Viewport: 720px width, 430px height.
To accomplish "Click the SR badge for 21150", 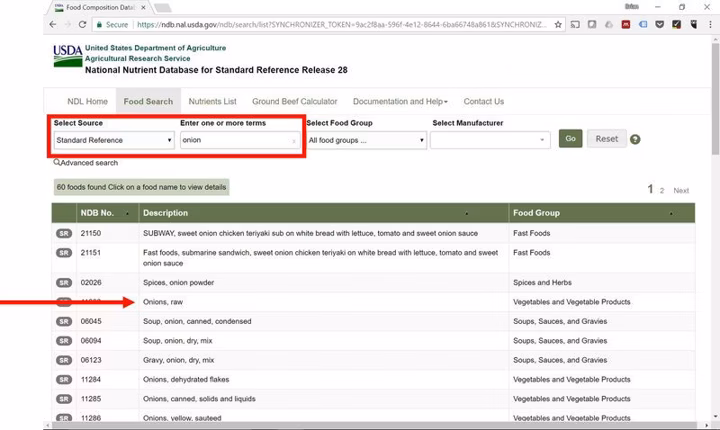I will (x=64, y=233).
